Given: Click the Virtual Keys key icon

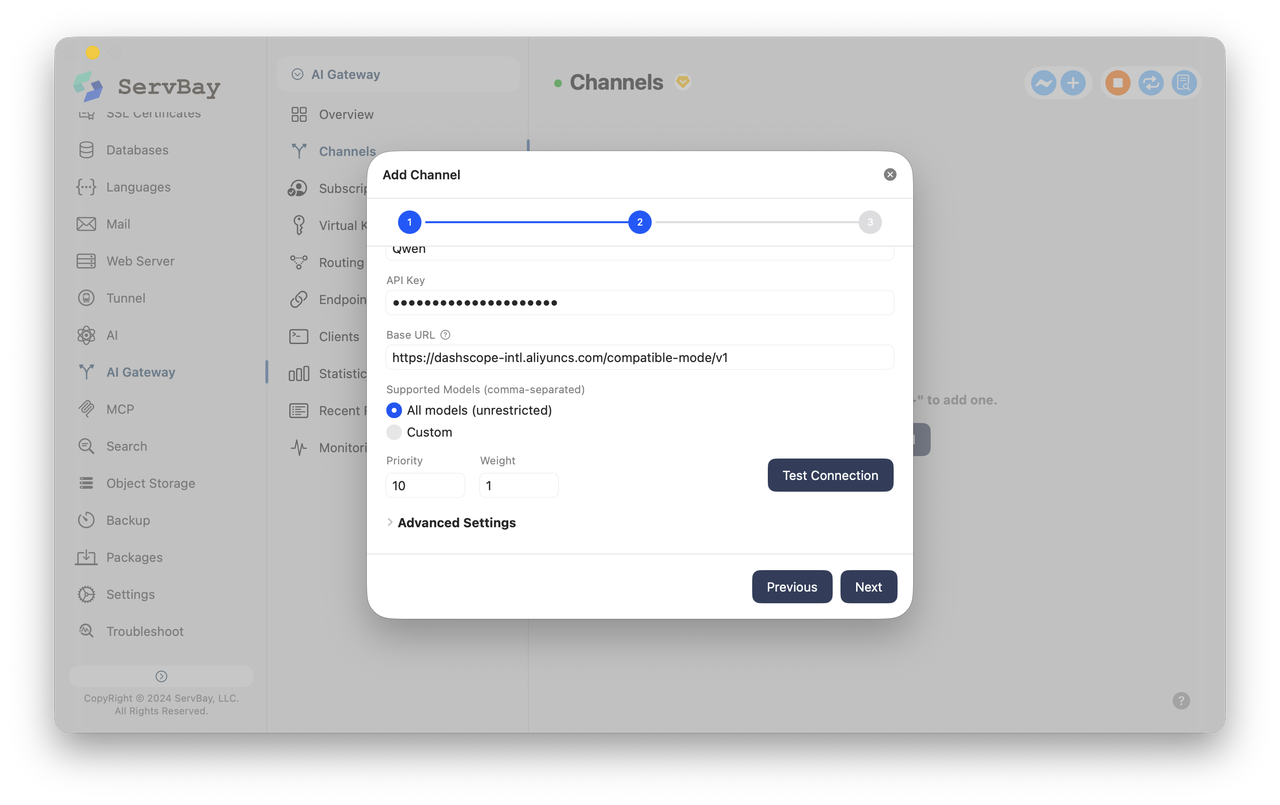Looking at the screenshot, I should pyautogui.click(x=299, y=225).
